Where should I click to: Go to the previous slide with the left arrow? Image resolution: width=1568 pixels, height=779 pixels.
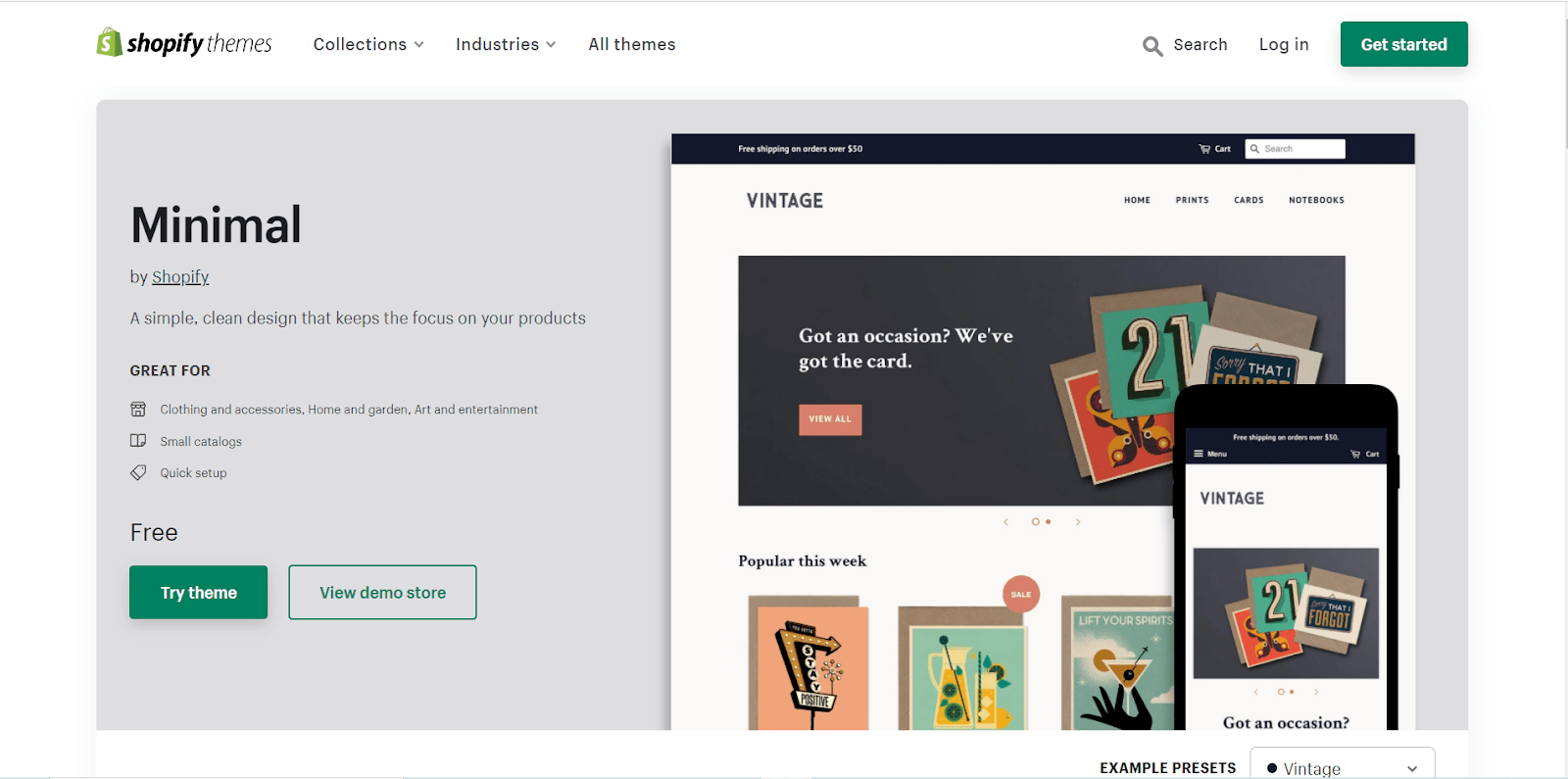pos(1005,522)
